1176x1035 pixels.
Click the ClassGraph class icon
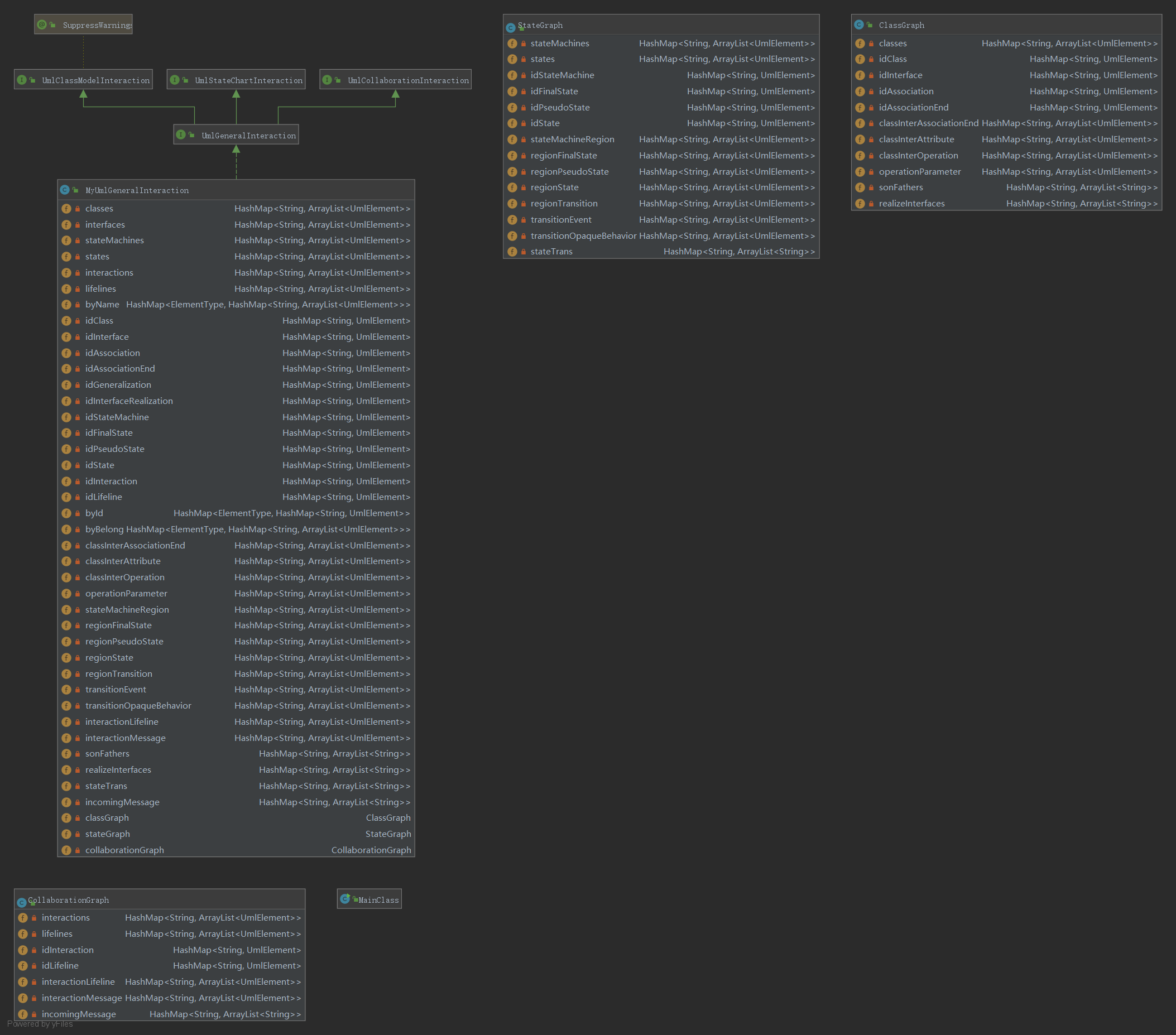point(858,25)
